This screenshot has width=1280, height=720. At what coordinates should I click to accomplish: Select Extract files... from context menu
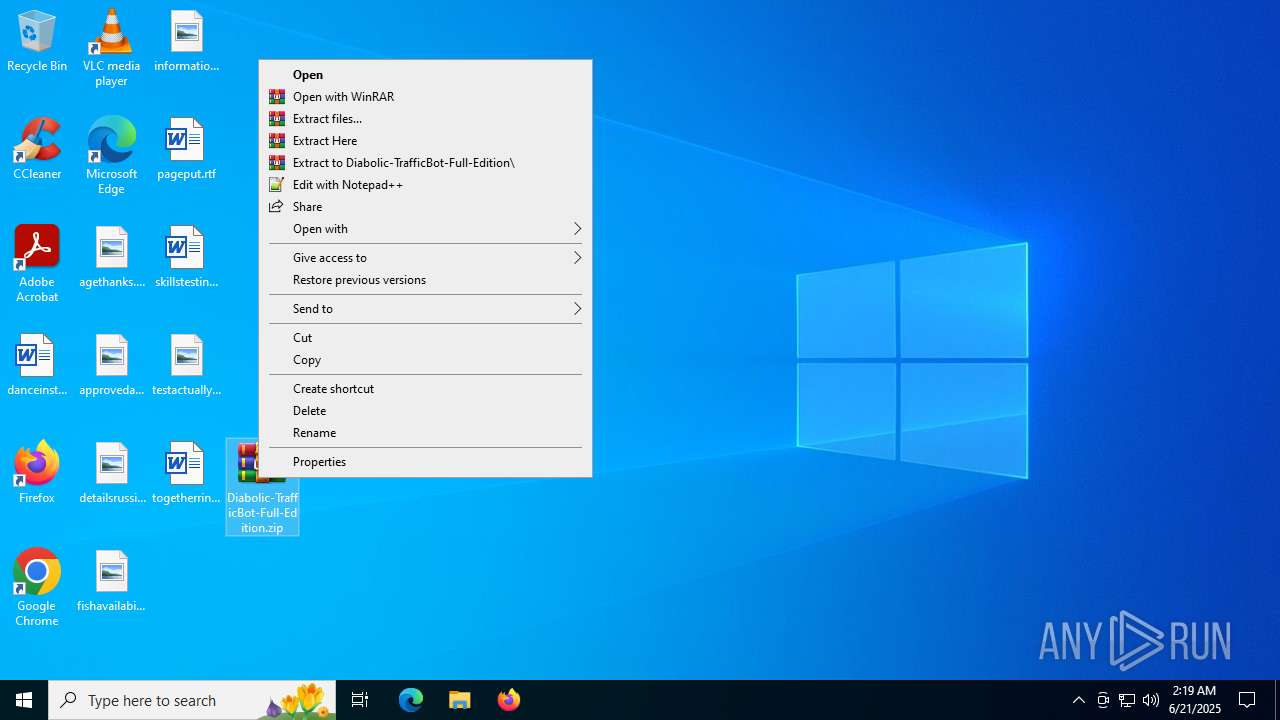pos(425,119)
